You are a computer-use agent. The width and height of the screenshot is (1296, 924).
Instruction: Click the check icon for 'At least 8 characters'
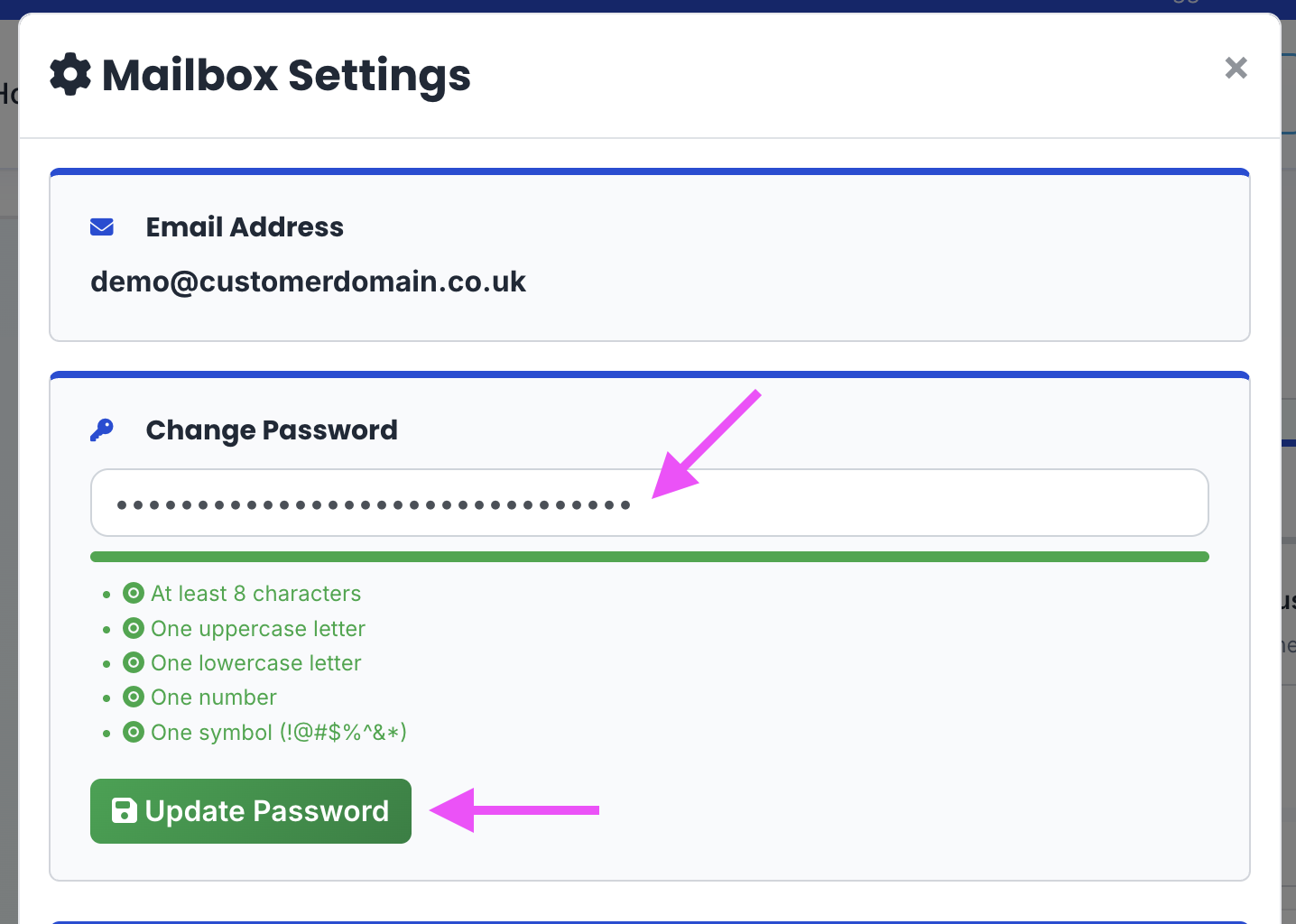(x=134, y=593)
